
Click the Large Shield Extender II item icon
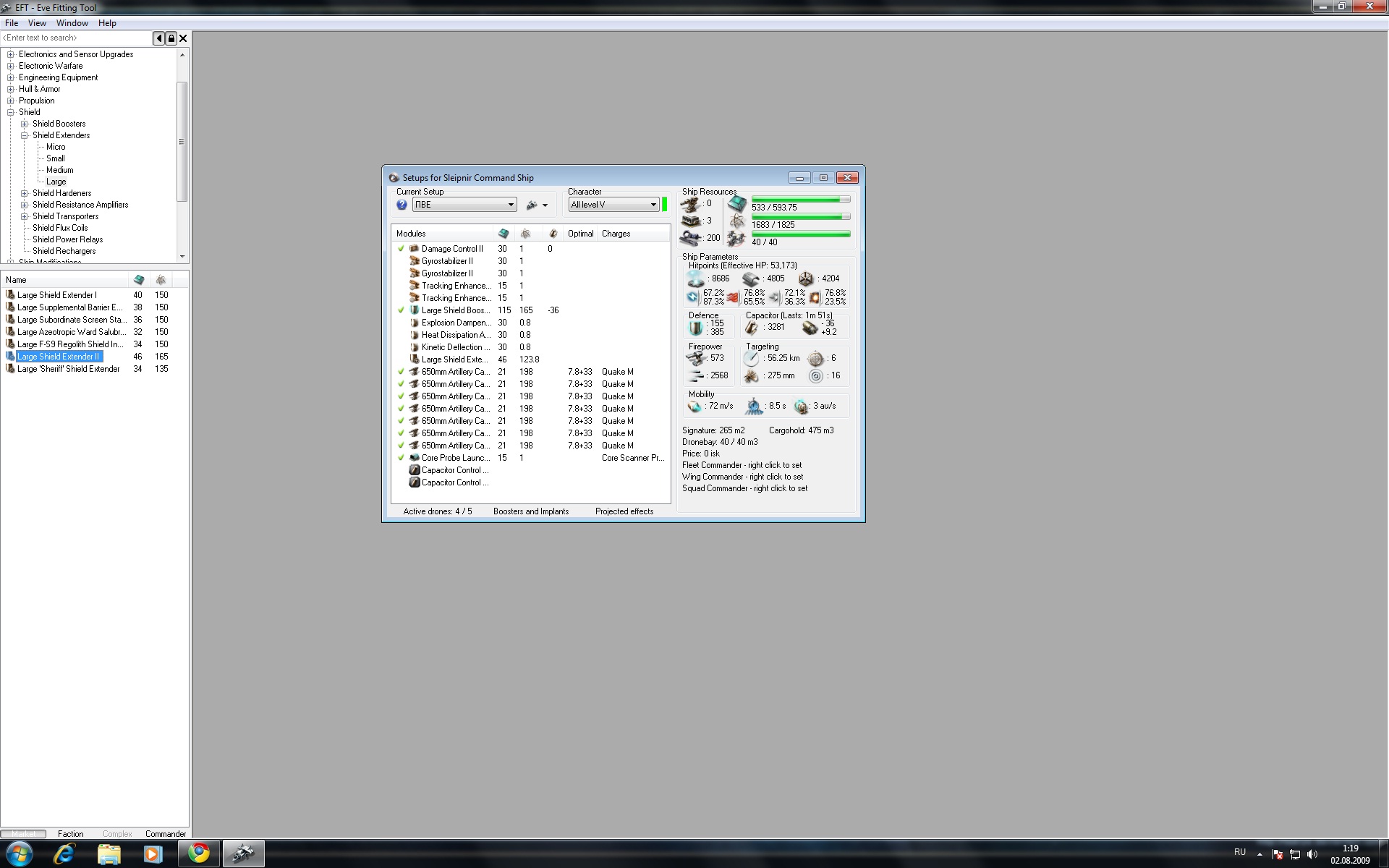point(10,357)
